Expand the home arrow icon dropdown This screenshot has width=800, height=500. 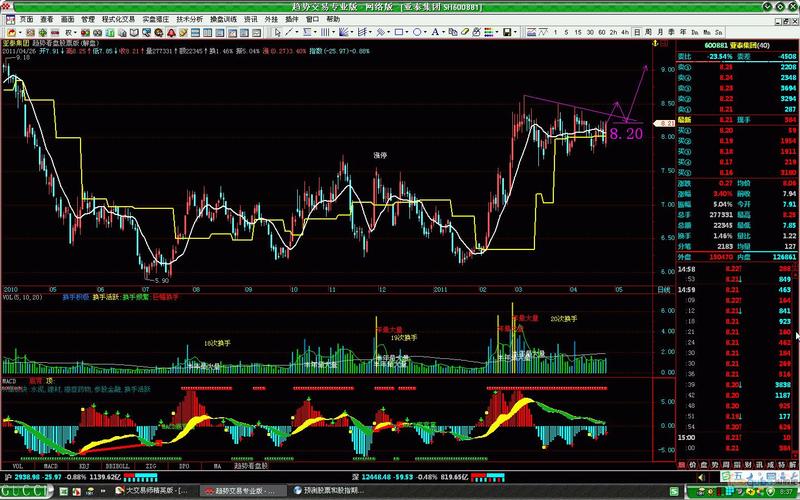pyautogui.click(x=20, y=33)
